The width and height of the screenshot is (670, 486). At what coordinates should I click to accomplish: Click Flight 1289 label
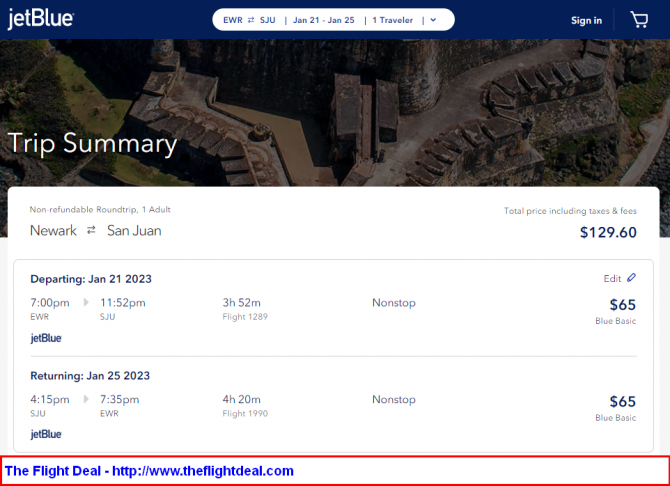tap(245, 317)
